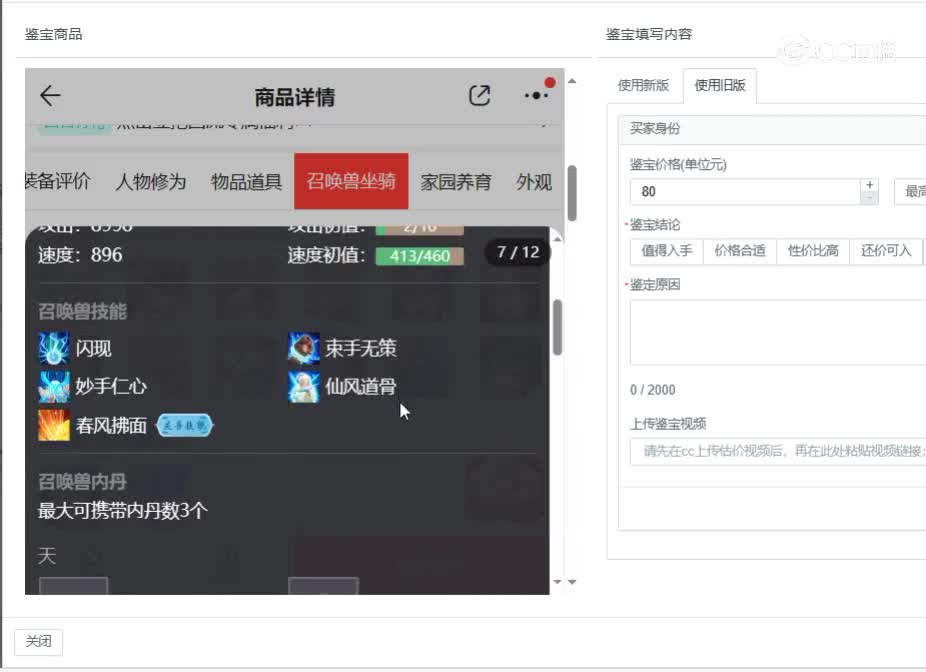
Task: Select the 性价比高 conclusion option
Action: 812,251
